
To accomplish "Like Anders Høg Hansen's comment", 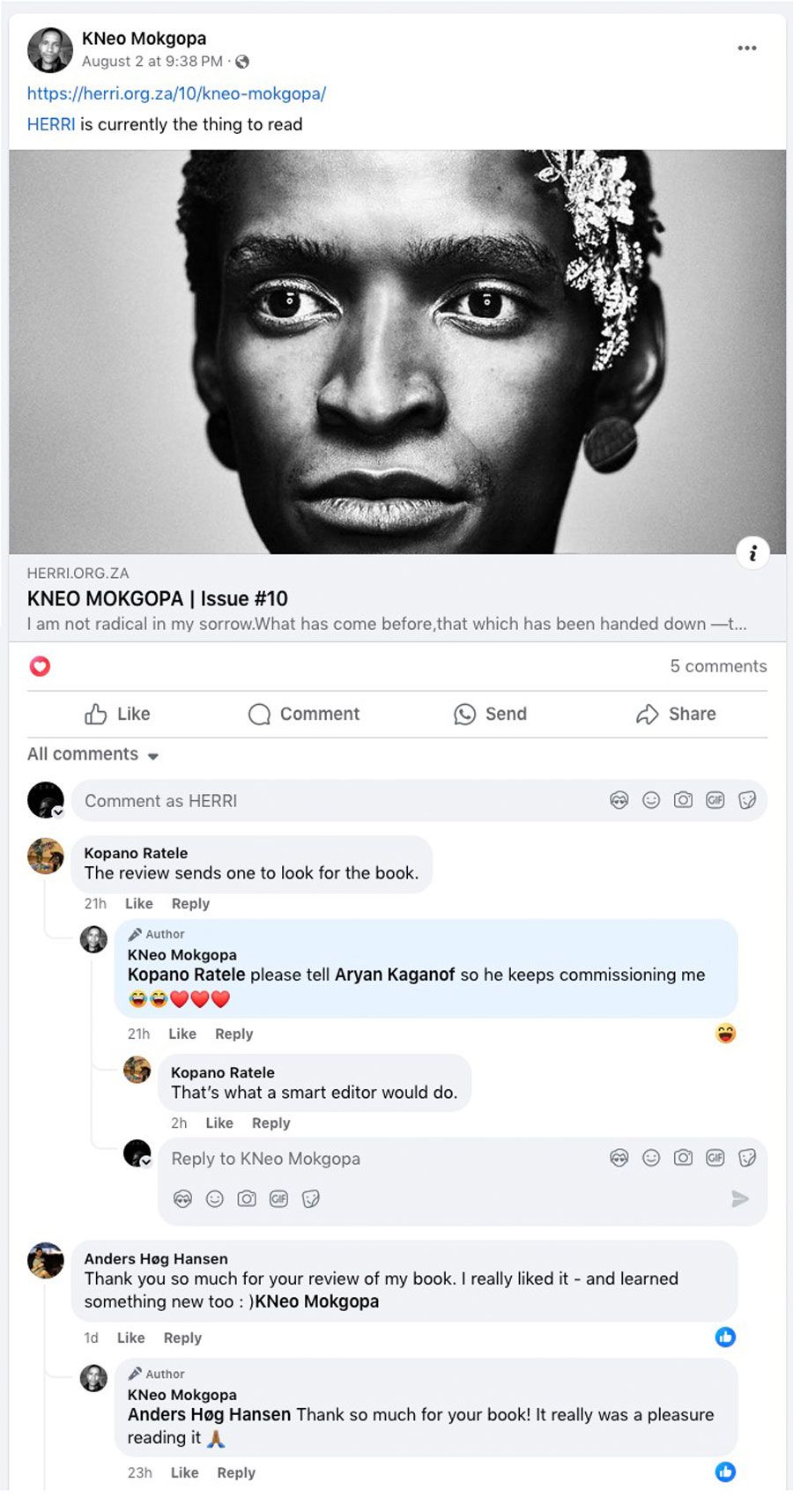I will pos(130,1338).
